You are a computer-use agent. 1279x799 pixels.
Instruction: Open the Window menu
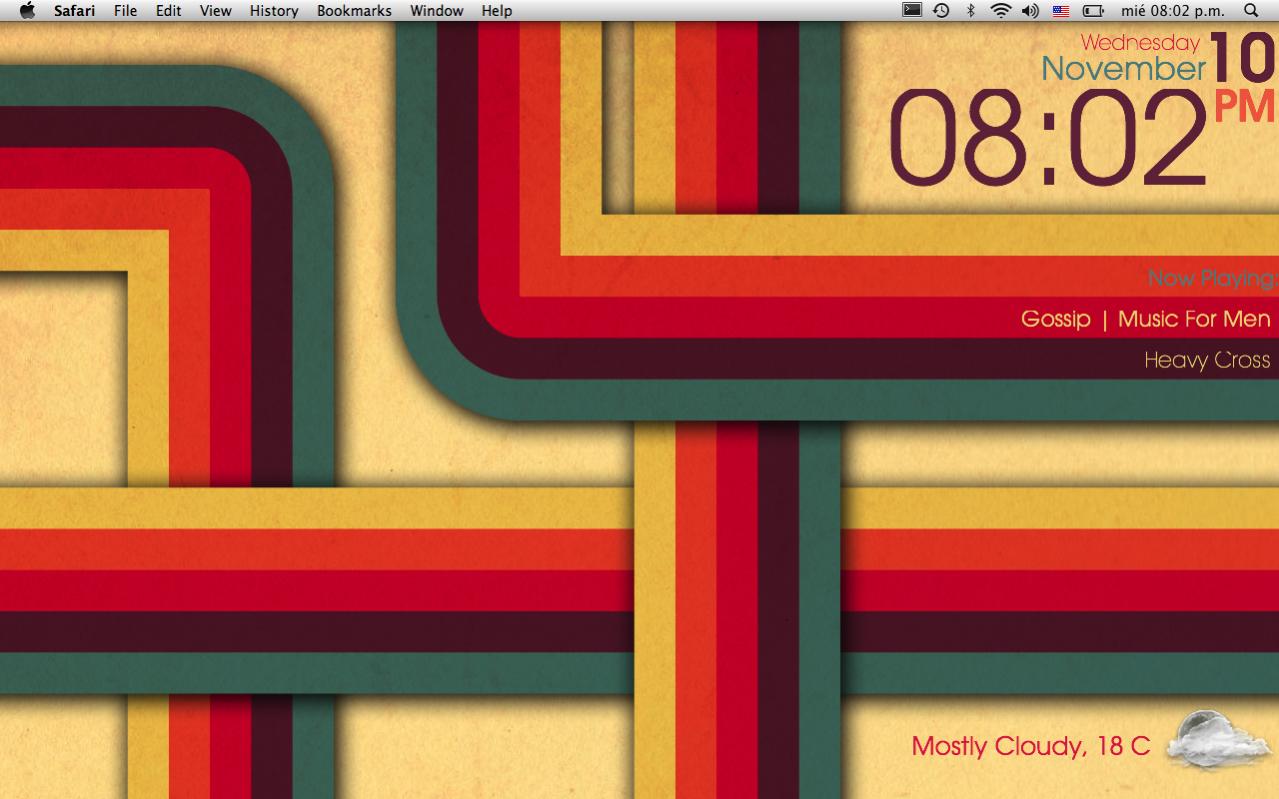(x=436, y=10)
